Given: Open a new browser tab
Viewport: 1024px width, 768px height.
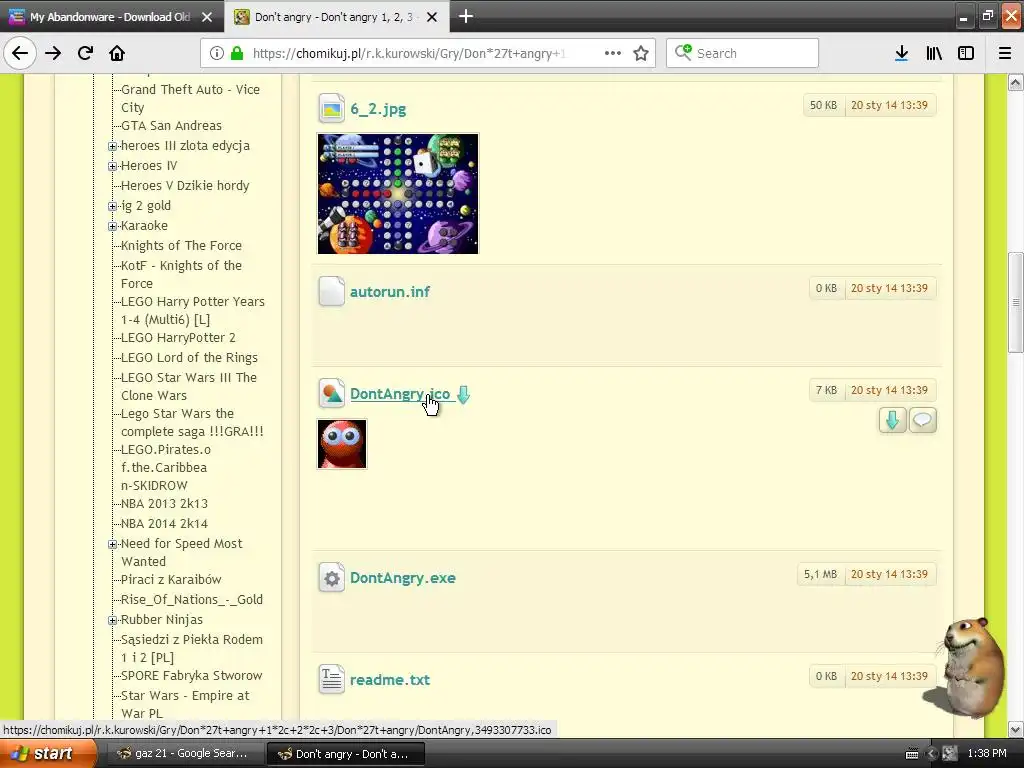Looking at the screenshot, I should tap(466, 16).
